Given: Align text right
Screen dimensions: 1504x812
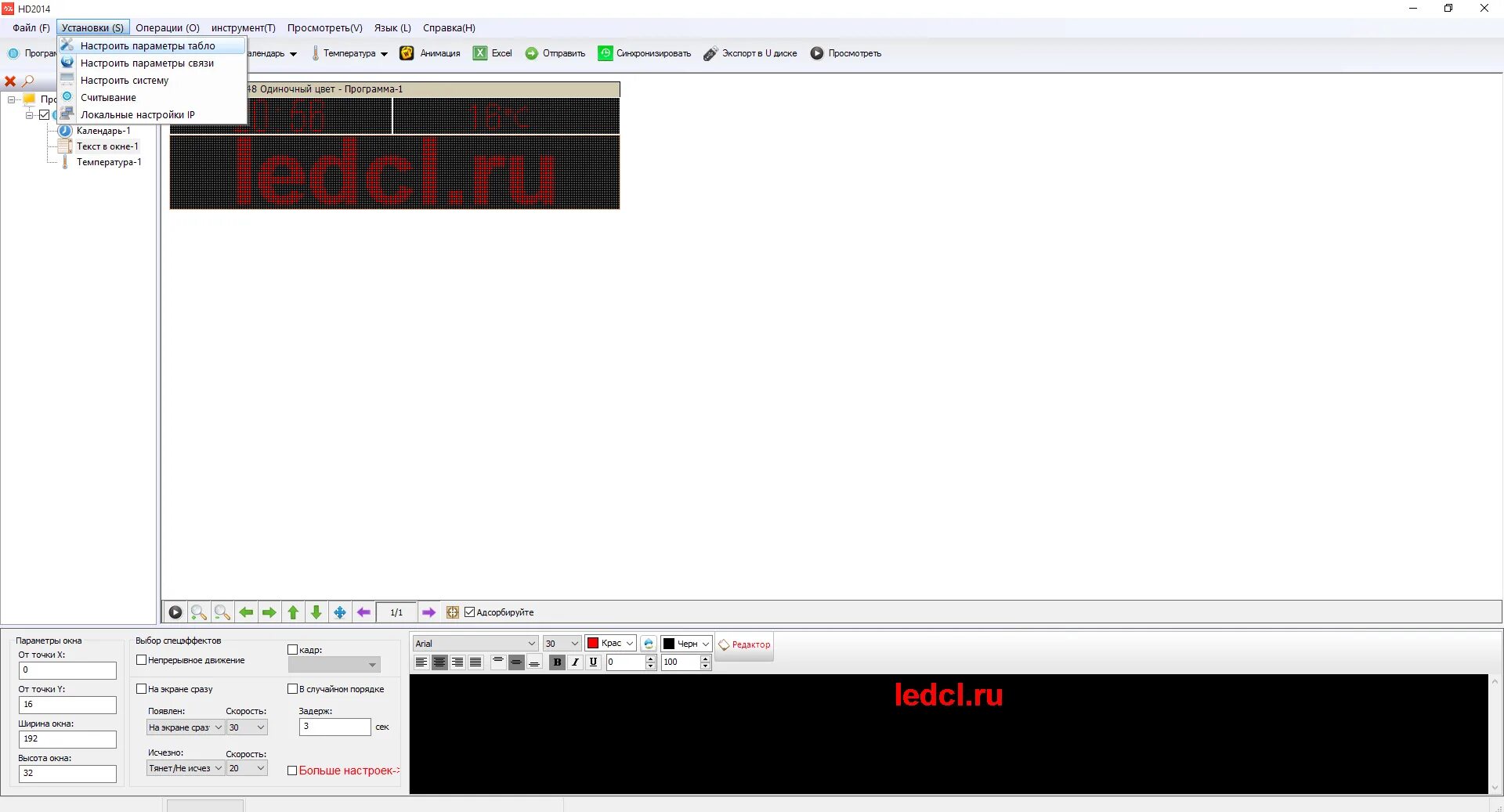Looking at the screenshot, I should (x=457, y=662).
